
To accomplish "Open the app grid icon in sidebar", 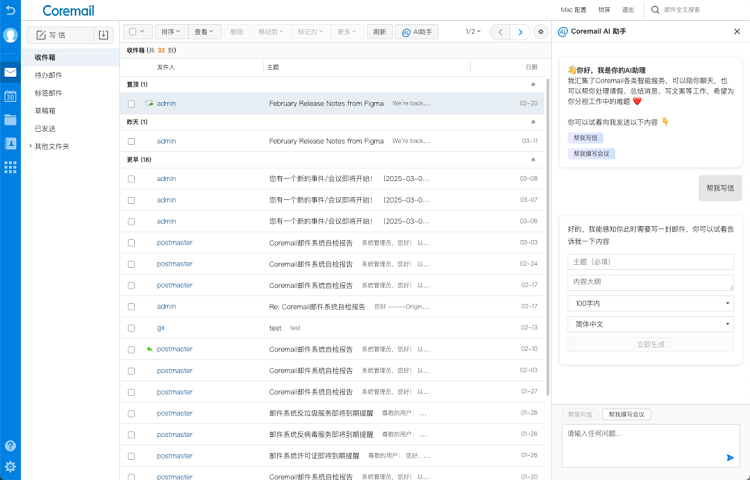I will point(10,167).
